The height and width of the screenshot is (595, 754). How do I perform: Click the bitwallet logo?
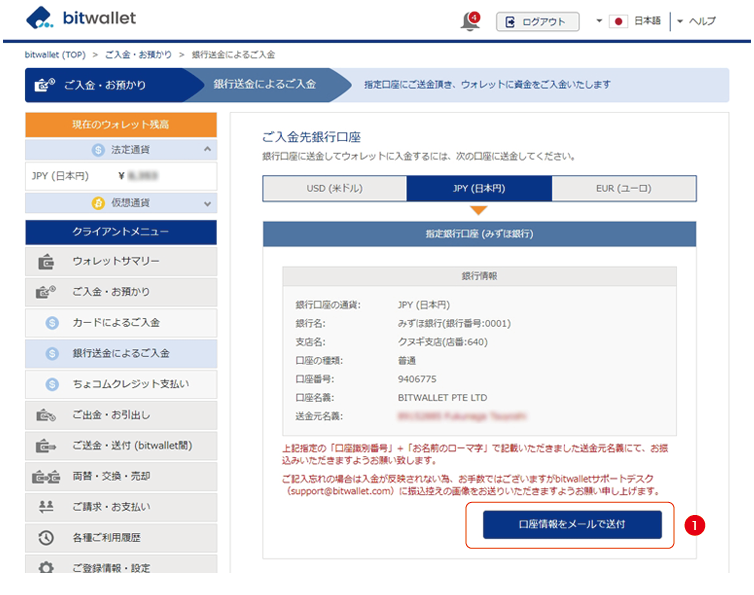pyautogui.click(x=81, y=18)
